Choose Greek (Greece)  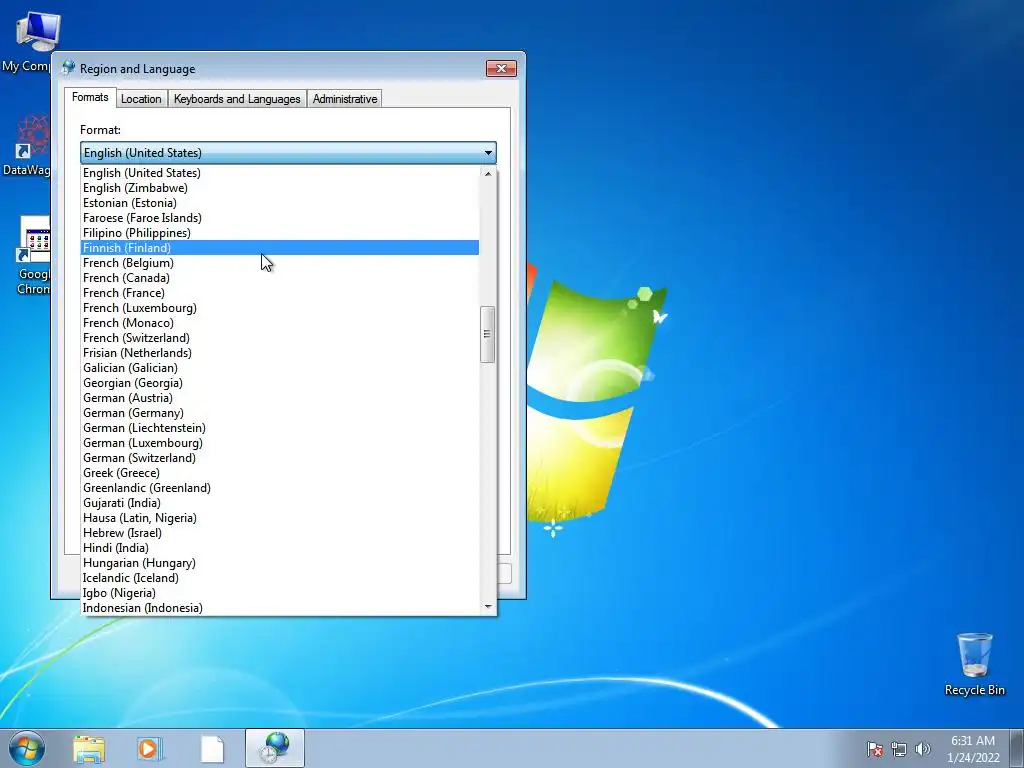(280, 473)
